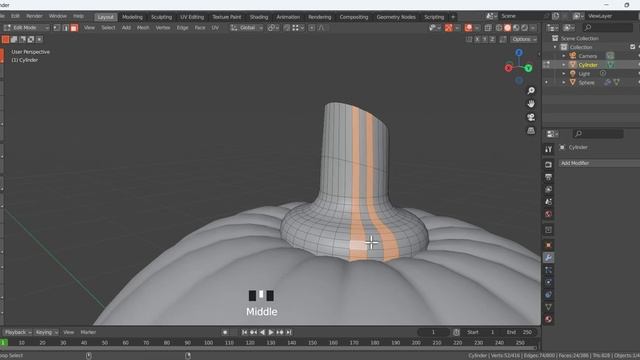
Task: Toggle Z mirror in header
Action: [x=492, y=39]
